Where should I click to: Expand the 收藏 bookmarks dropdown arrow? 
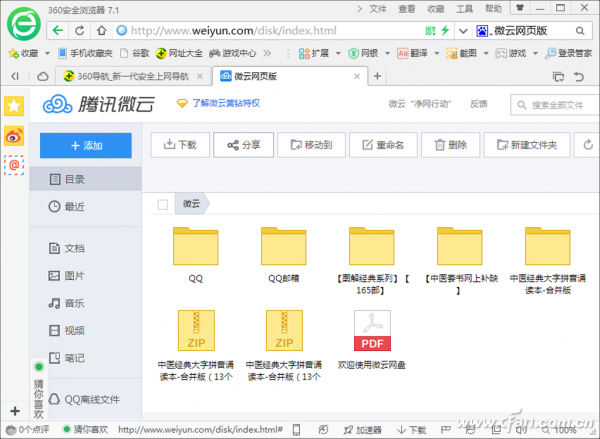pyautogui.click(x=47, y=53)
